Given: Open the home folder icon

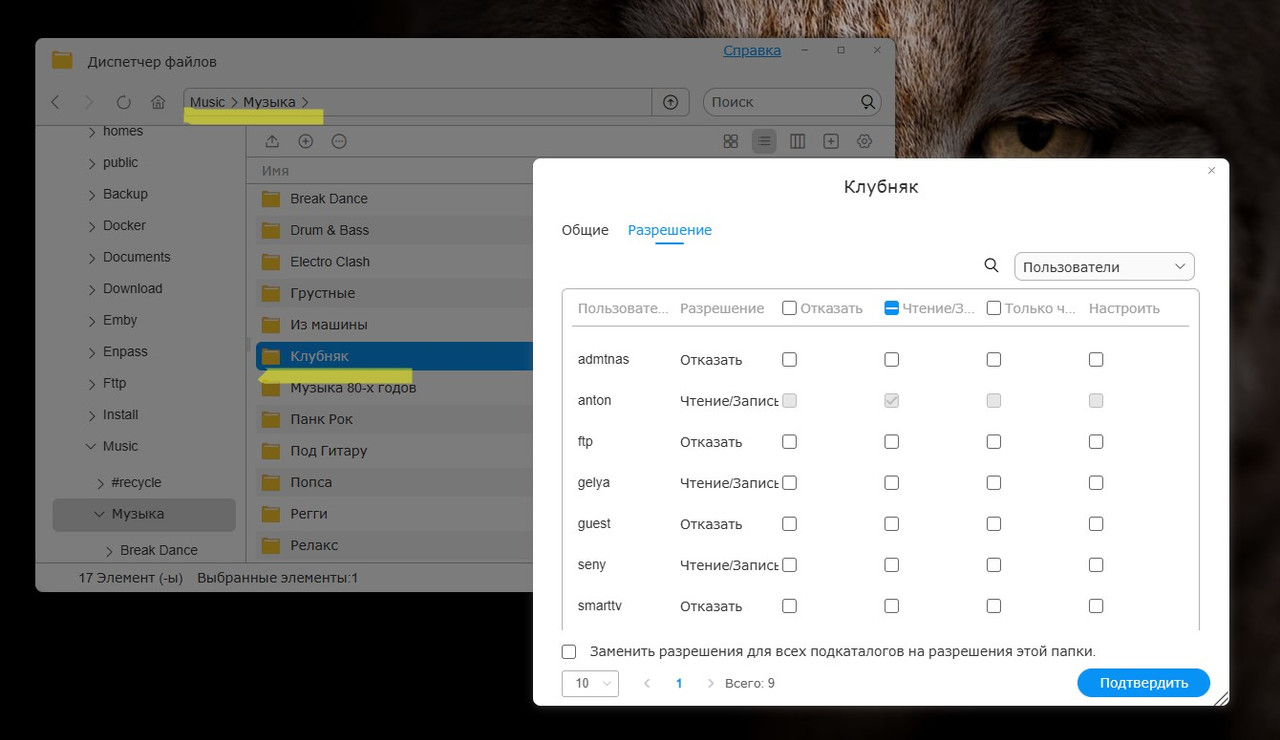Looking at the screenshot, I should point(158,102).
